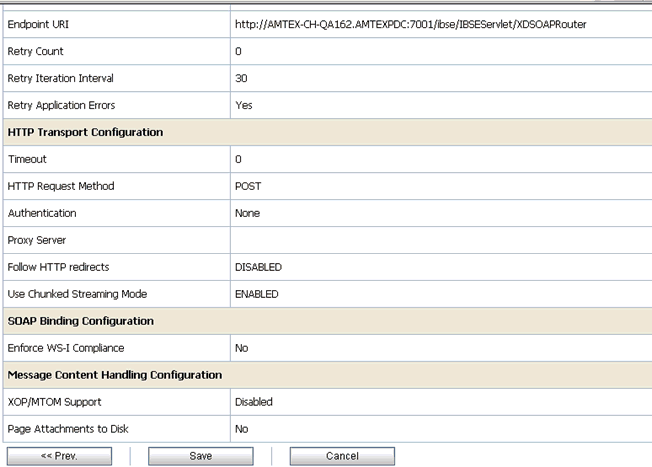The height and width of the screenshot is (467, 652).
Task: Select the Retry Application Errors value Yes
Action: [244, 105]
